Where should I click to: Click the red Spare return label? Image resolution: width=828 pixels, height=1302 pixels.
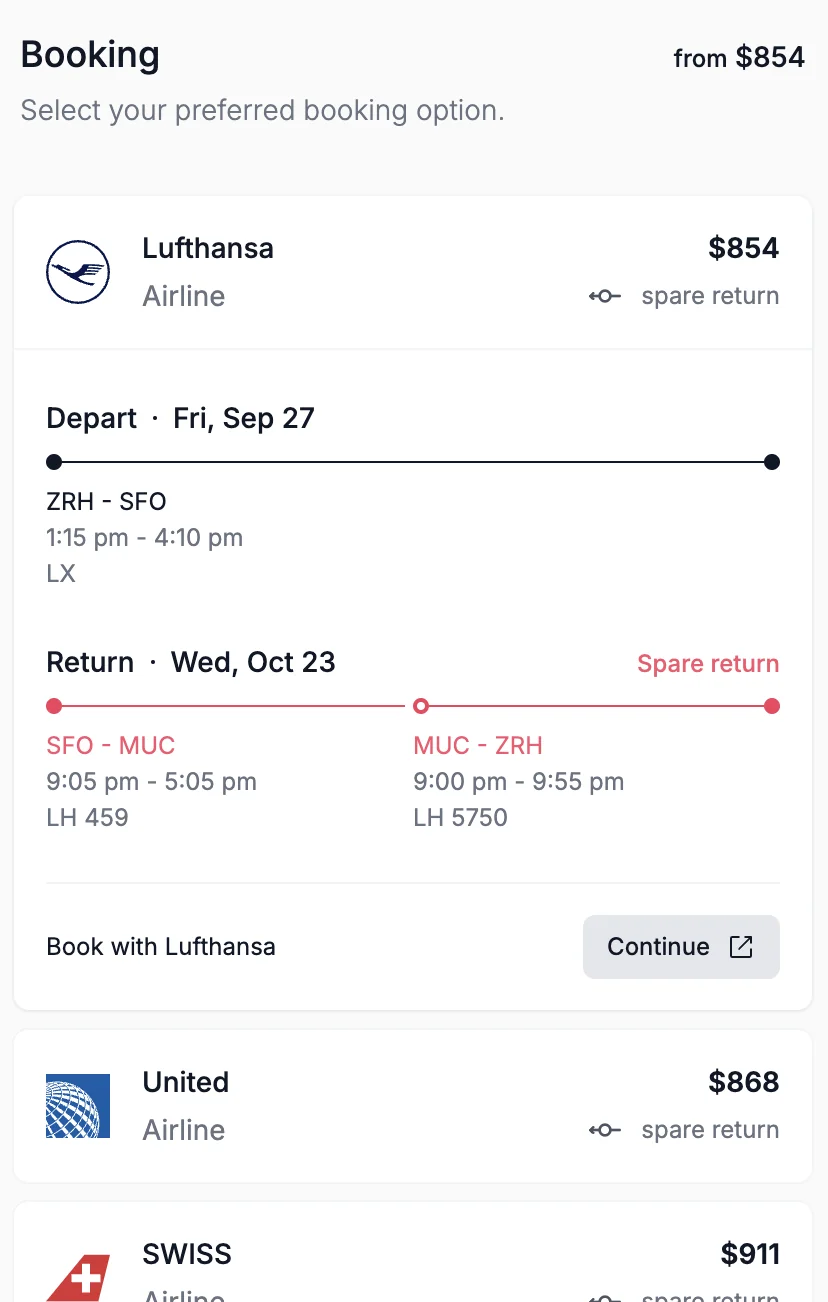point(707,664)
